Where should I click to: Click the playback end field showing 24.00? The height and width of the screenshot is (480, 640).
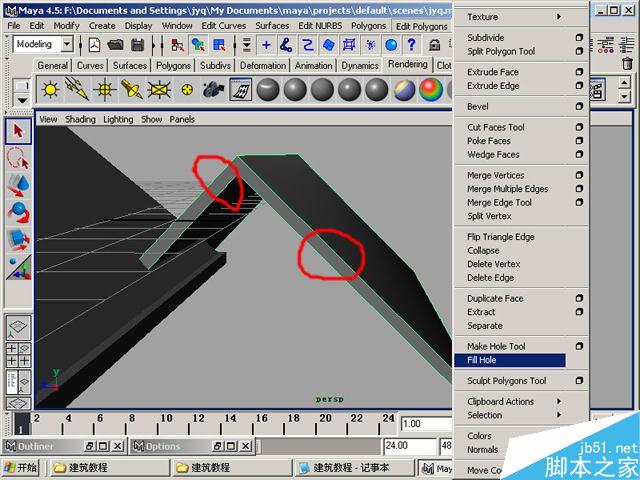(x=409, y=446)
